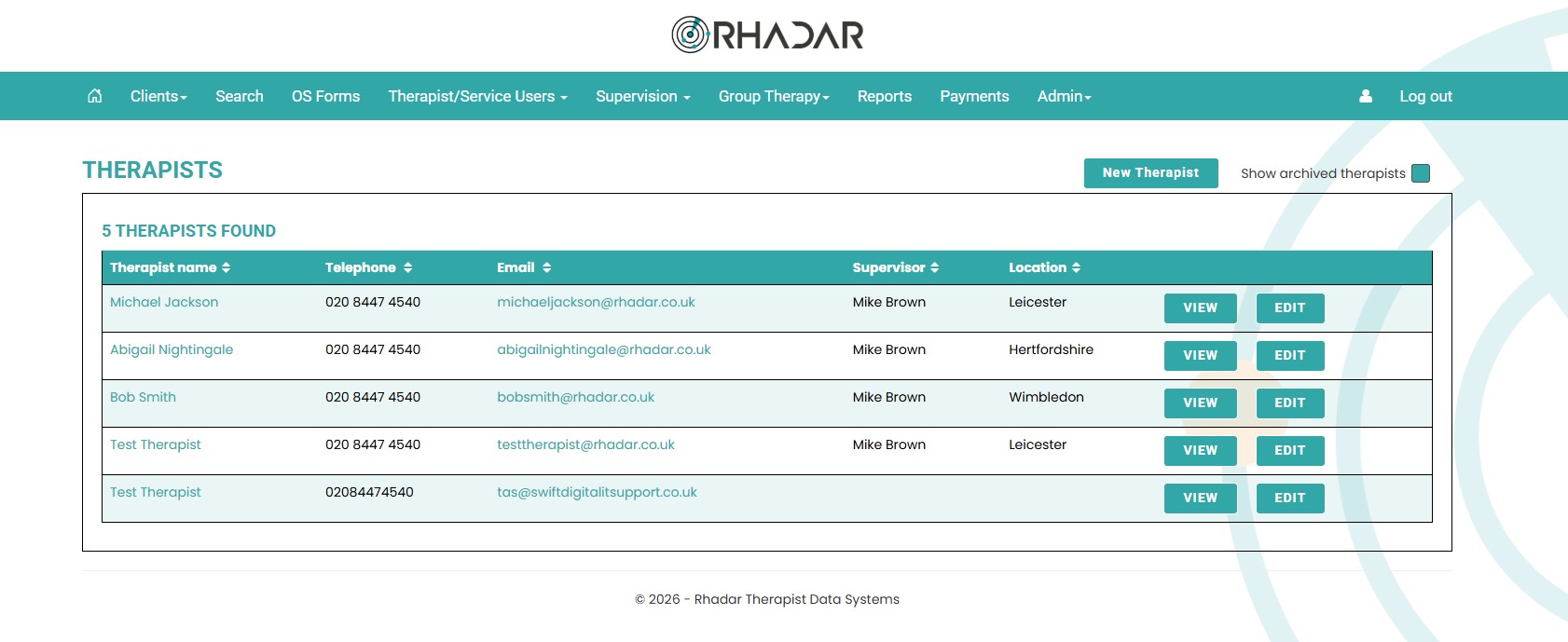View the tas@swiftdigitalitsupport.co.uk row record
This screenshot has width=1568, height=642.
[1200, 499]
